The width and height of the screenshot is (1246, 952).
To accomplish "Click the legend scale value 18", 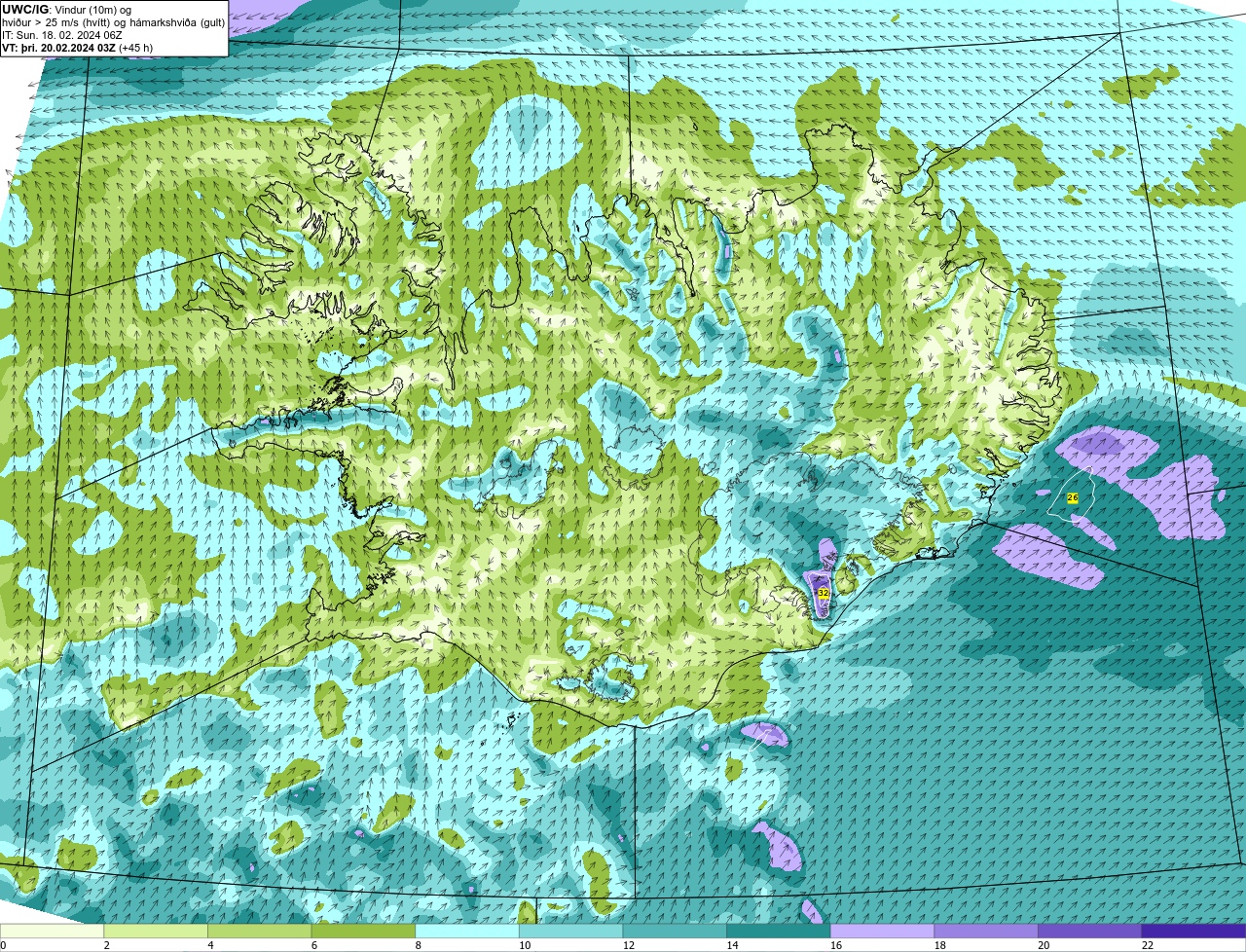I will click(x=940, y=945).
